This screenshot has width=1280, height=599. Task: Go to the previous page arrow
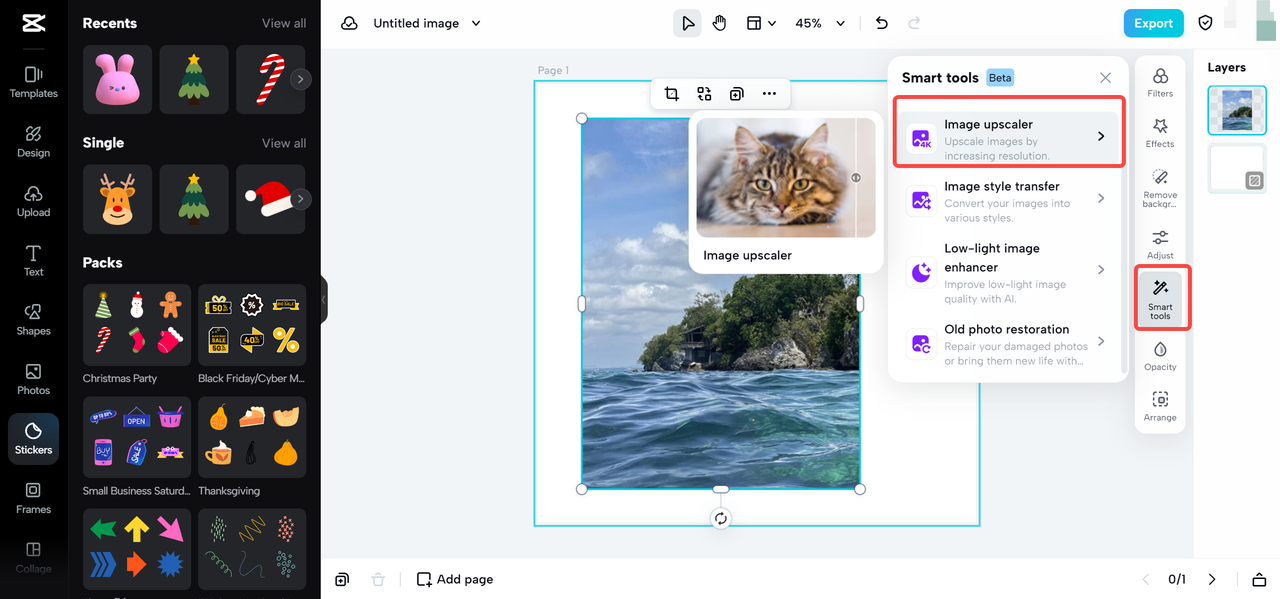point(1147,579)
